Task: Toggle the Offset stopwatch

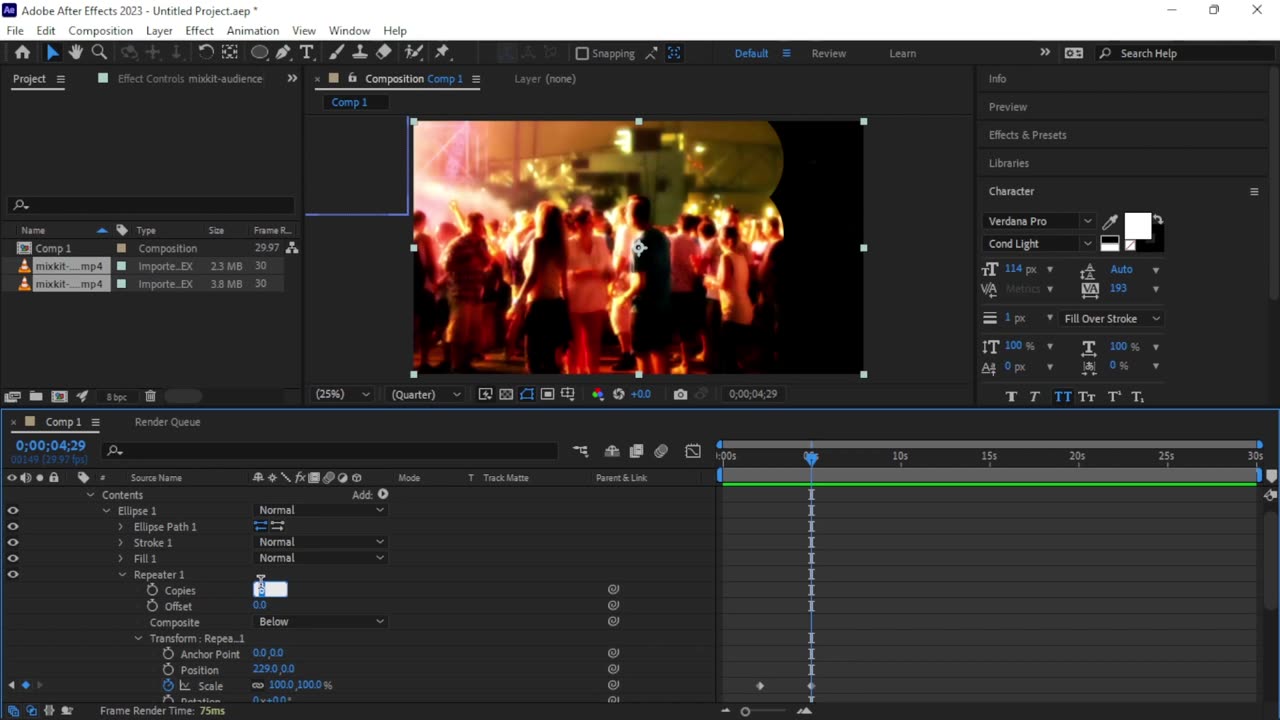Action: tap(152, 606)
